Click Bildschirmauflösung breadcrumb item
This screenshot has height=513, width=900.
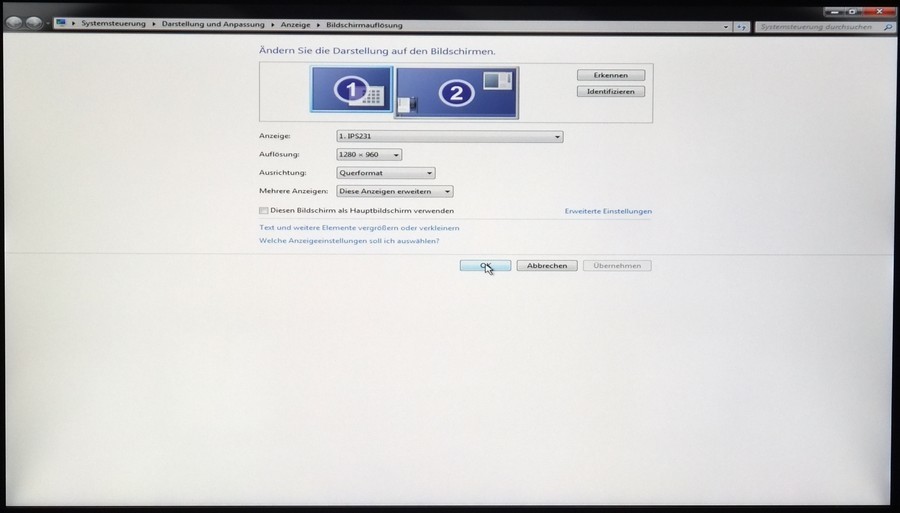364,25
